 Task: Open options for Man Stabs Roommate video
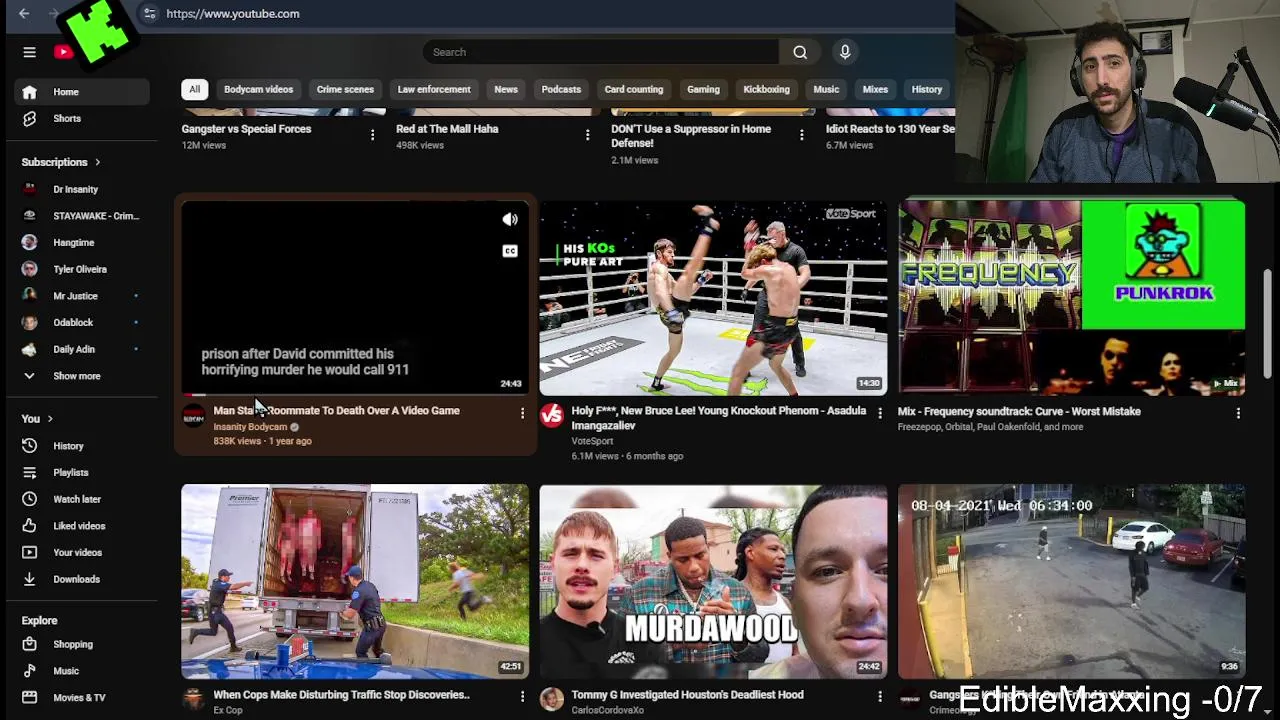[521, 413]
